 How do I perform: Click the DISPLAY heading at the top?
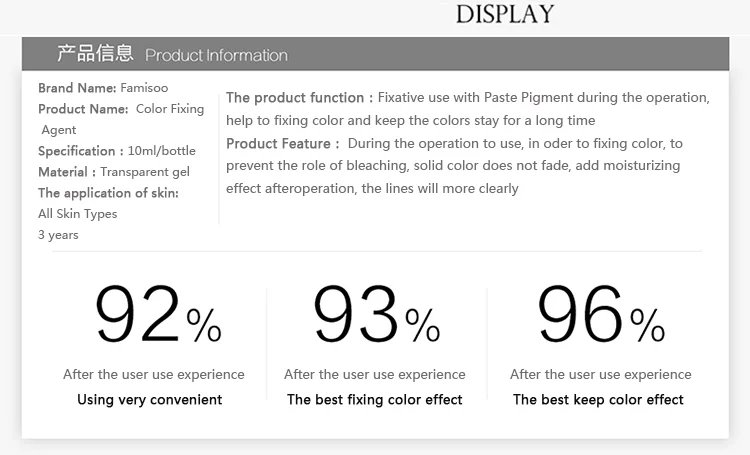[504, 14]
